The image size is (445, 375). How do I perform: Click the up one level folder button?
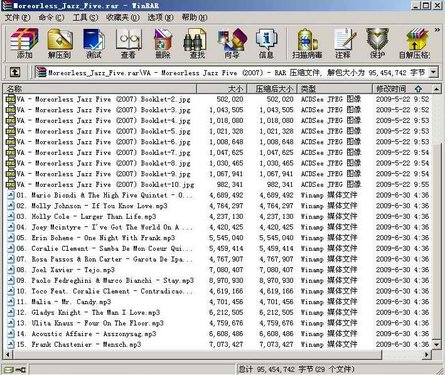pyautogui.click(x=15, y=72)
